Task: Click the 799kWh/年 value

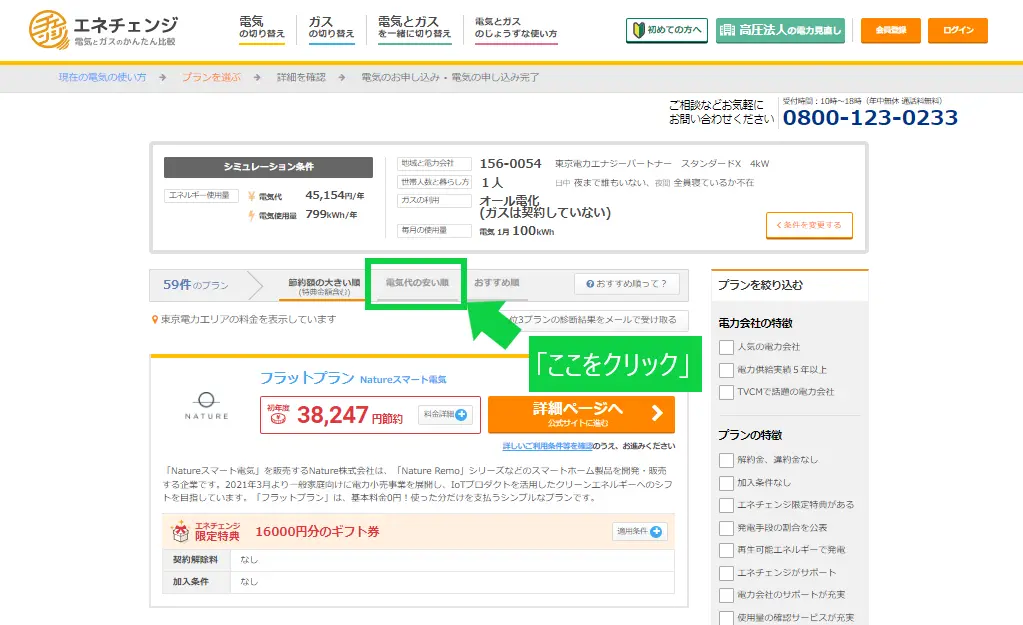Action: click(331, 215)
